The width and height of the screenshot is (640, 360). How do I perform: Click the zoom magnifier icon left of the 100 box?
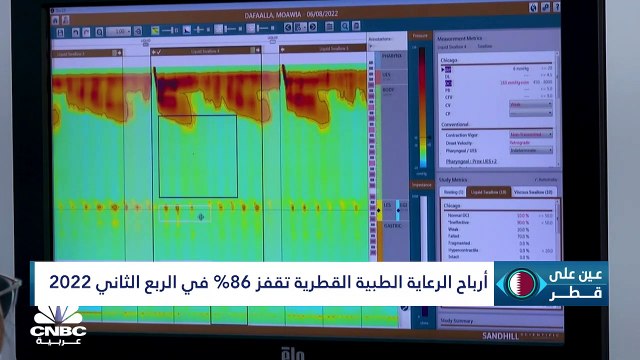[99, 32]
